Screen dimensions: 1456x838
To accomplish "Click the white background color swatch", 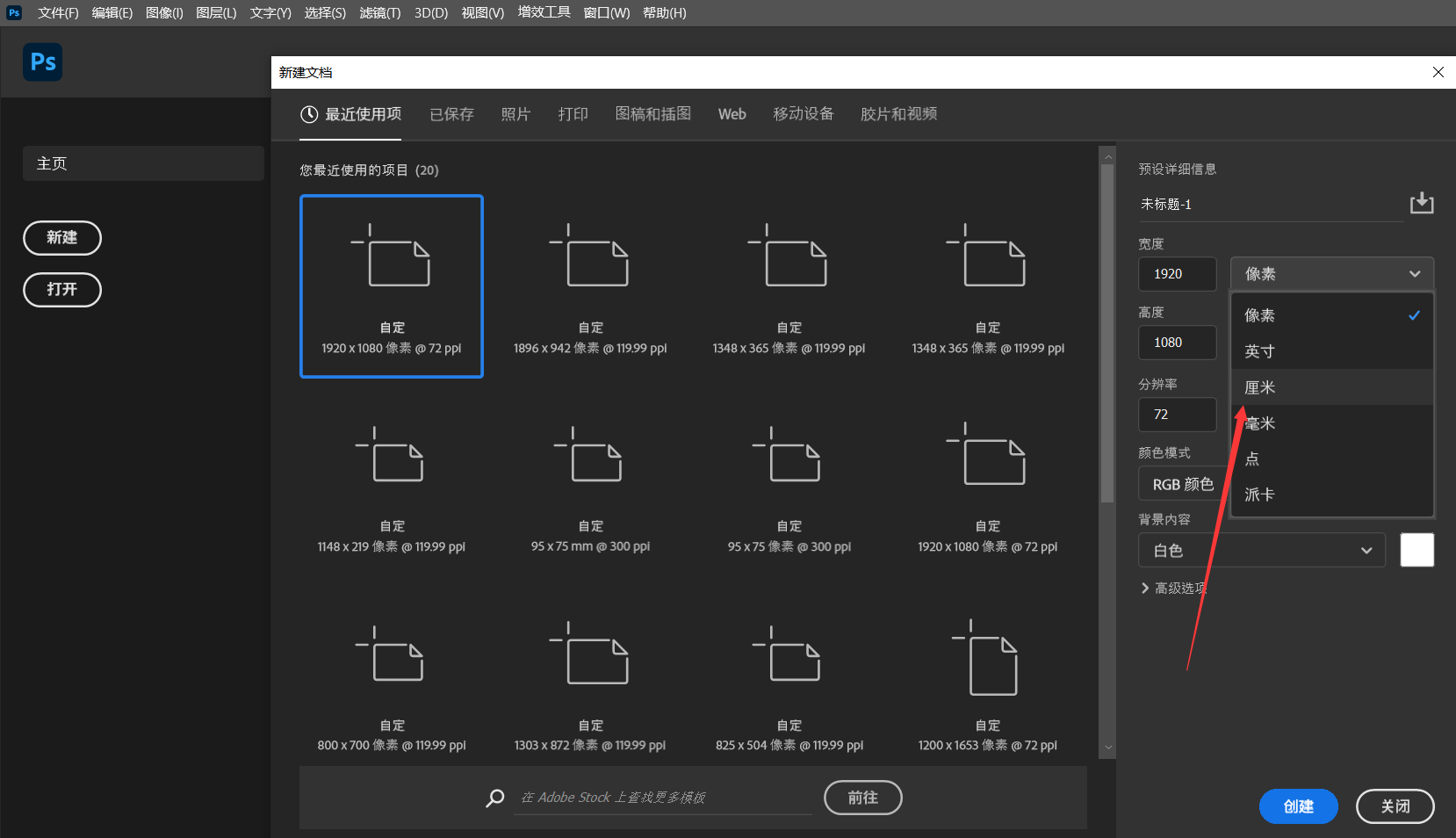I will tap(1416, 549).
